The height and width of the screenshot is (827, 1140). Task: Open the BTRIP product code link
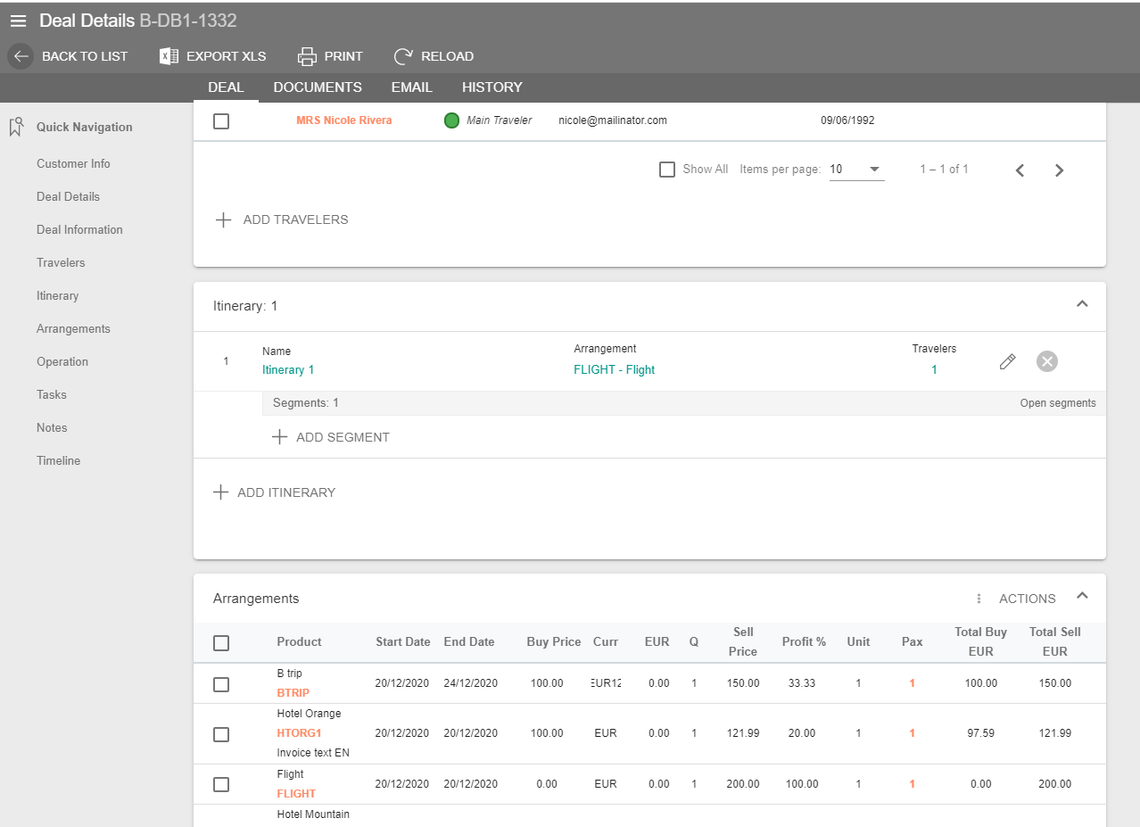point(293,693)
